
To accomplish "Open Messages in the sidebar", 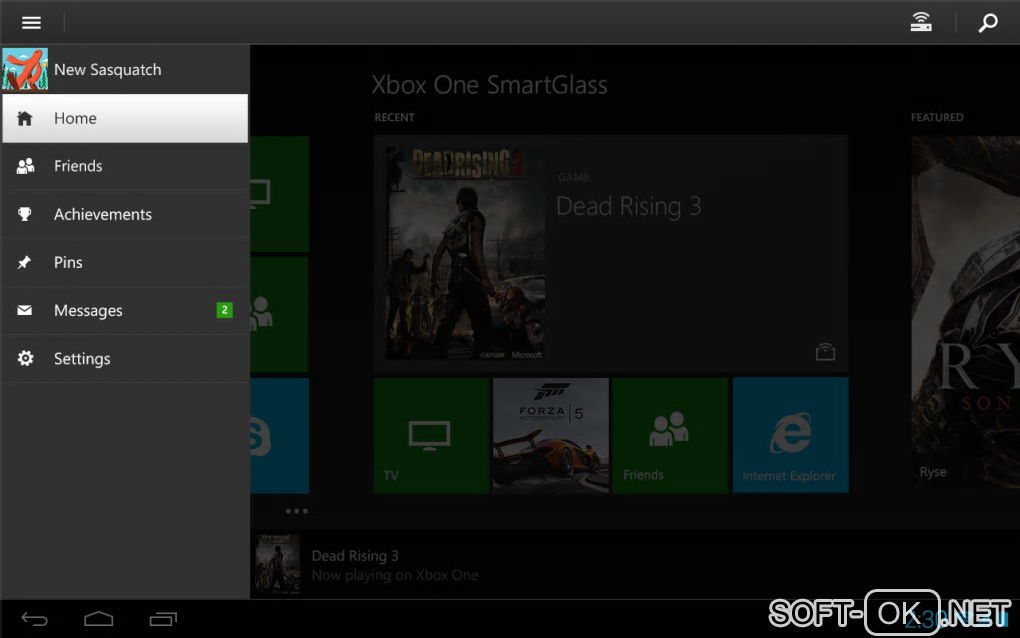I will 125,311.
